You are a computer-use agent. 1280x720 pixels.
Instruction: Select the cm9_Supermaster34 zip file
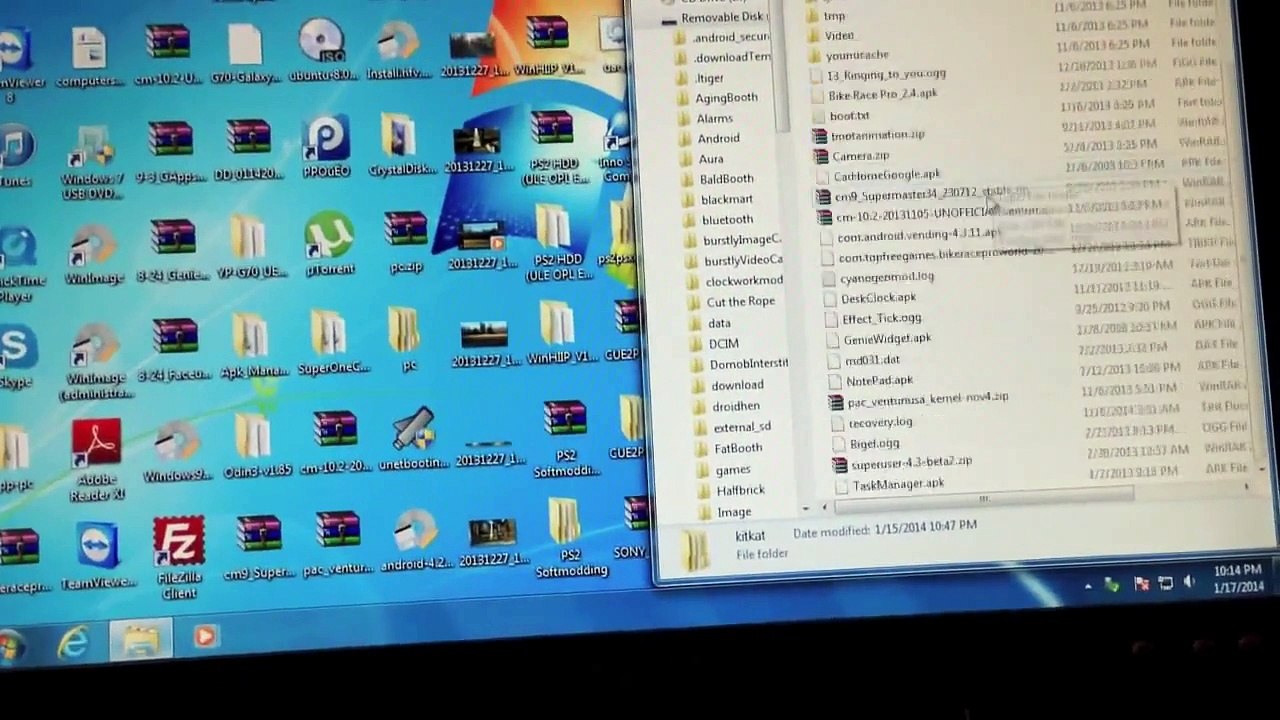coord(922,194)
